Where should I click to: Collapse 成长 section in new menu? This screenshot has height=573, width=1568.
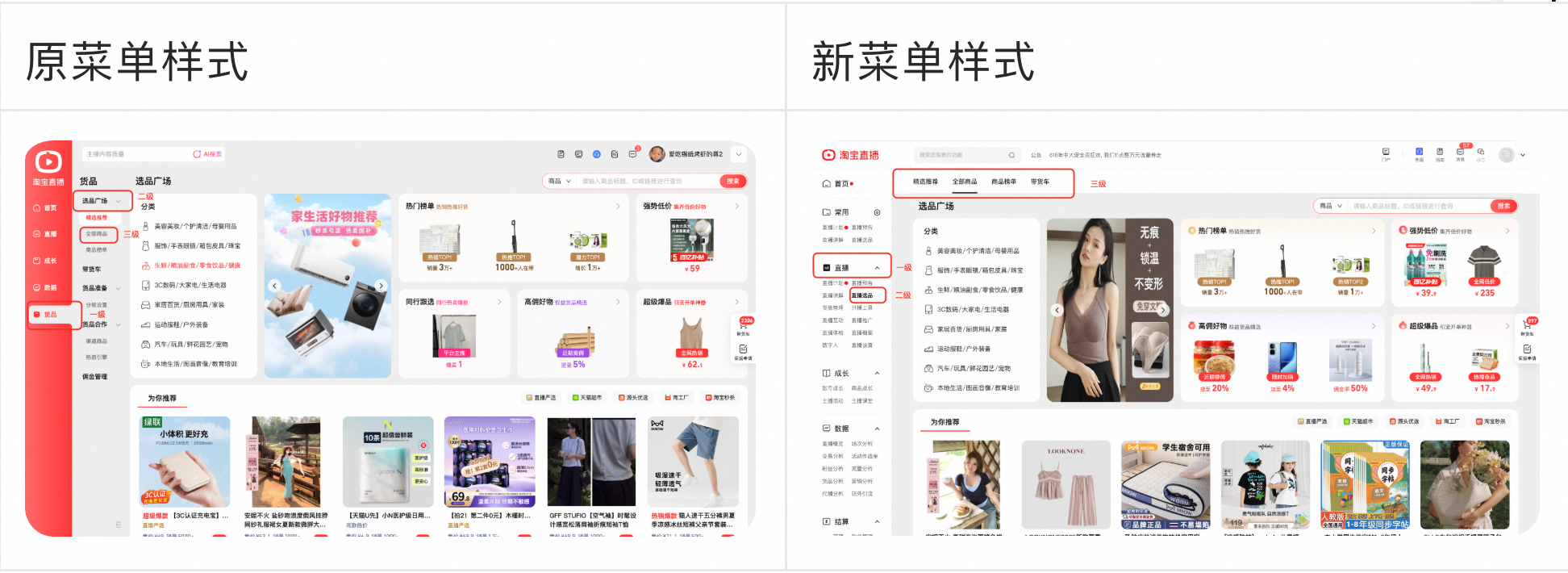tap(877, 374)
